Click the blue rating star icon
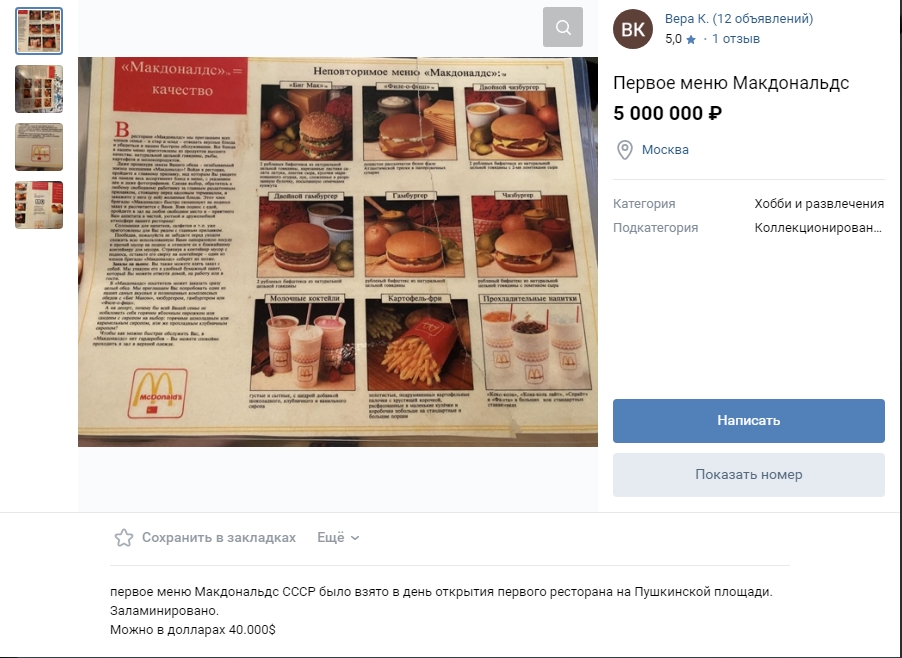Viewport: 902px width, 658px height. [691, 40]
